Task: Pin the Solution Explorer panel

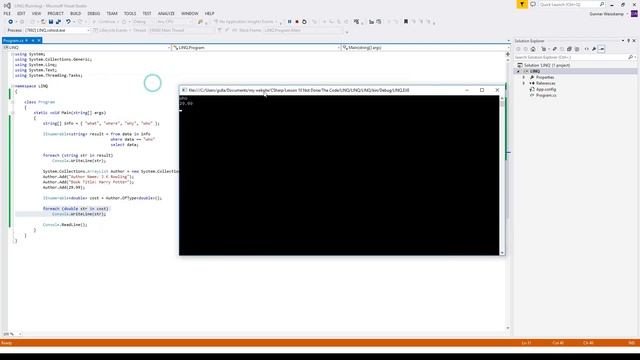Action: pos(629,41)
